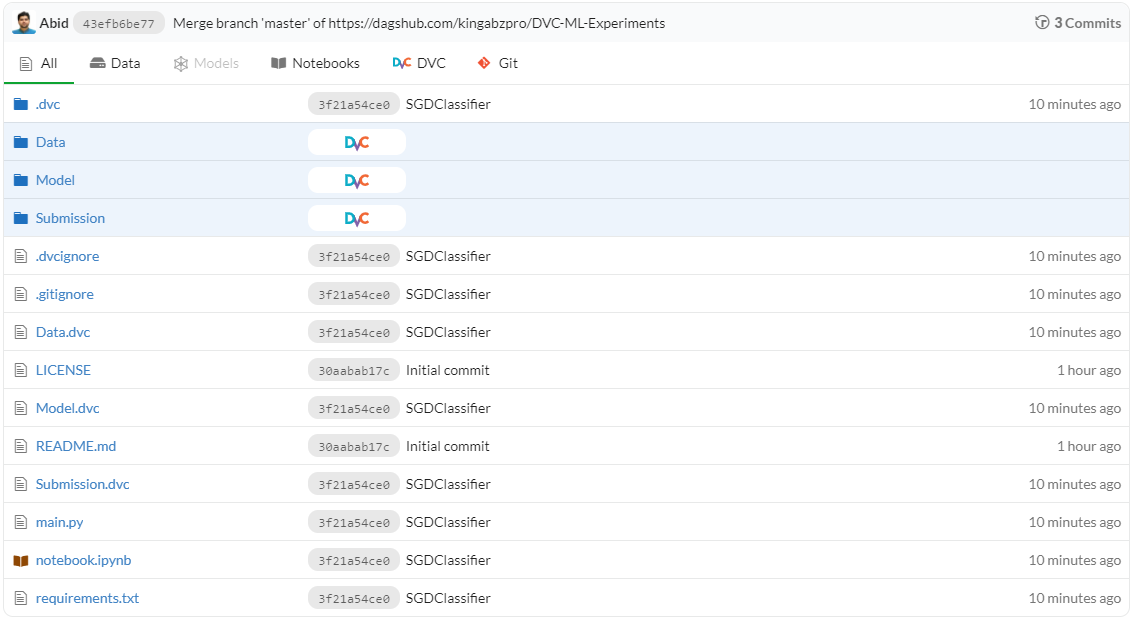Switch to the Data tab
This screenshot has width=1146, height=626.
[115, 63]
